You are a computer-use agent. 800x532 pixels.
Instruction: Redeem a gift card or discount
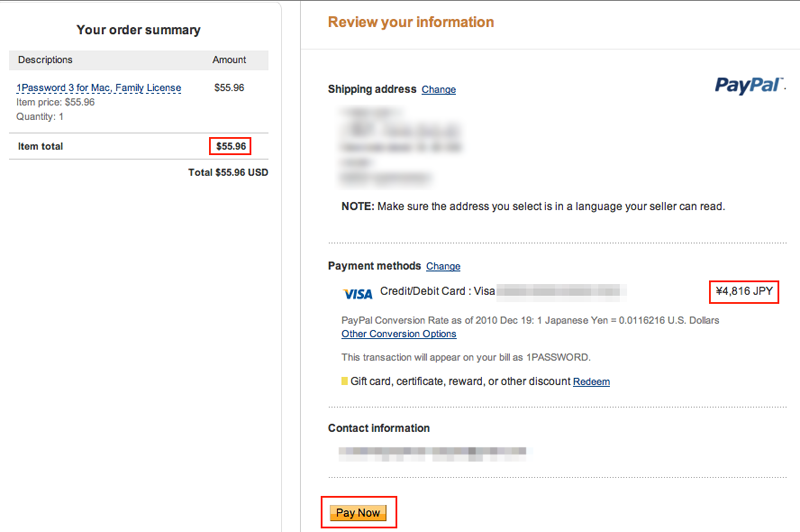coord(591,382)
